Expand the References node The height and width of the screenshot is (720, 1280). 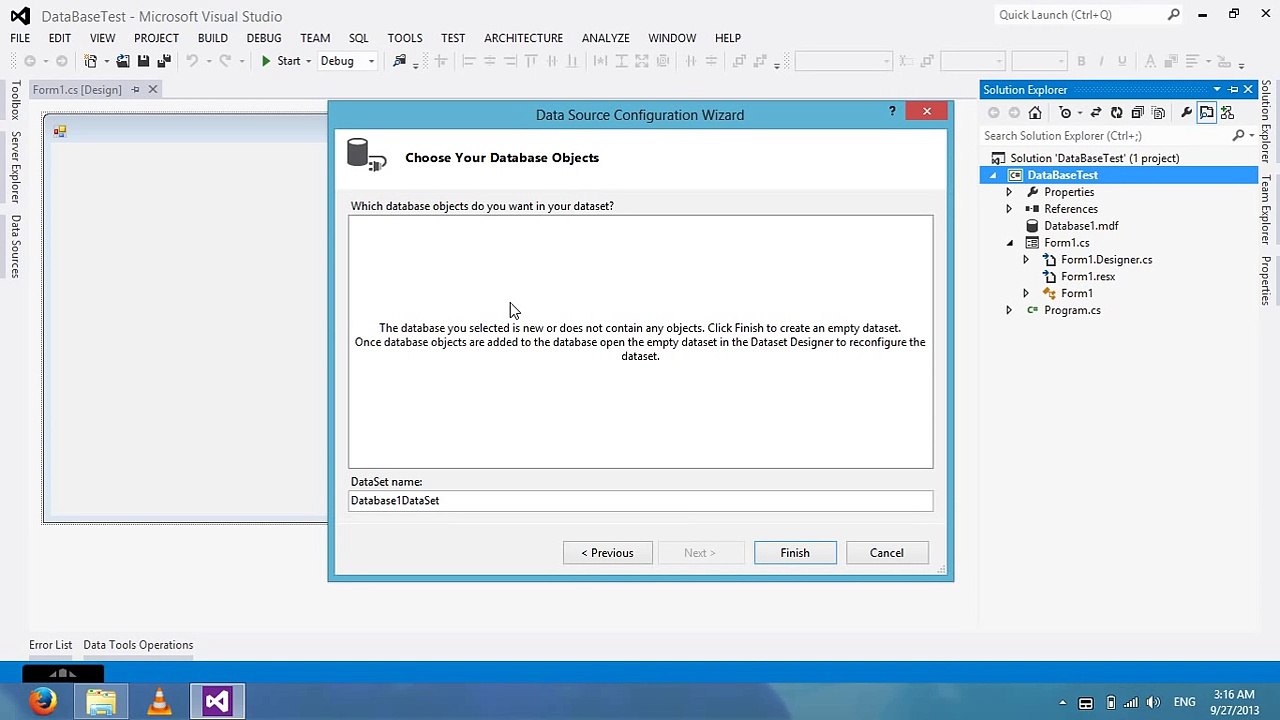pyautogui.click(x=1009, y=209)
